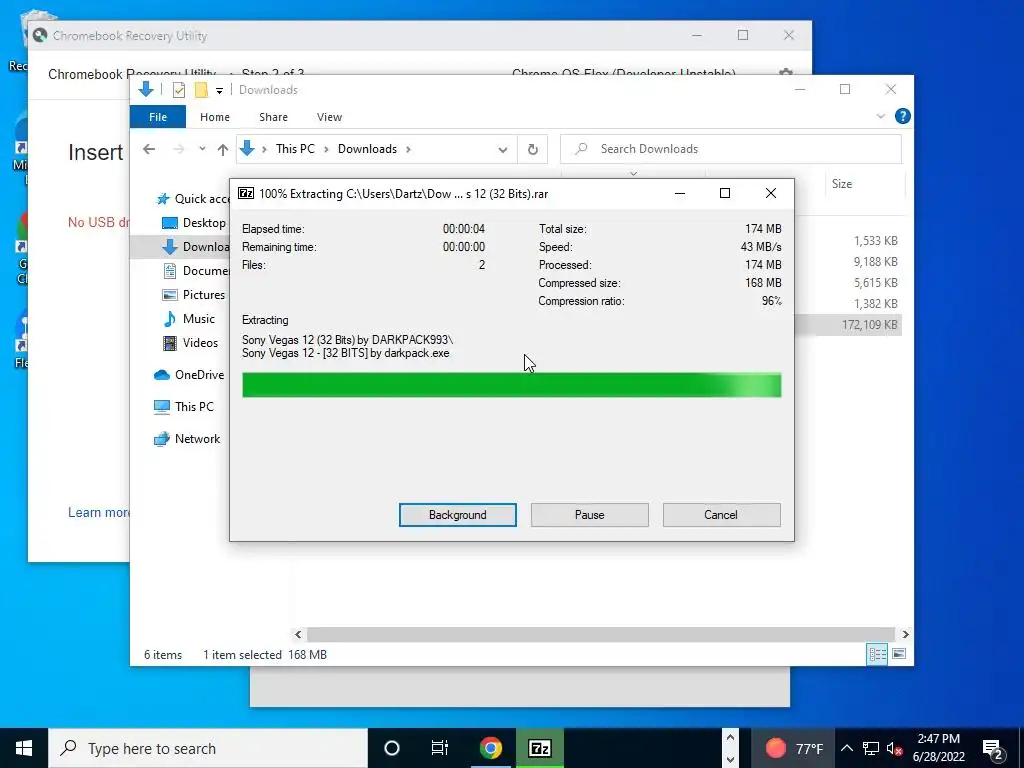Go forward in File Explorer
The width and height of the screenshot is (1024, 768).
pos(178,149)
